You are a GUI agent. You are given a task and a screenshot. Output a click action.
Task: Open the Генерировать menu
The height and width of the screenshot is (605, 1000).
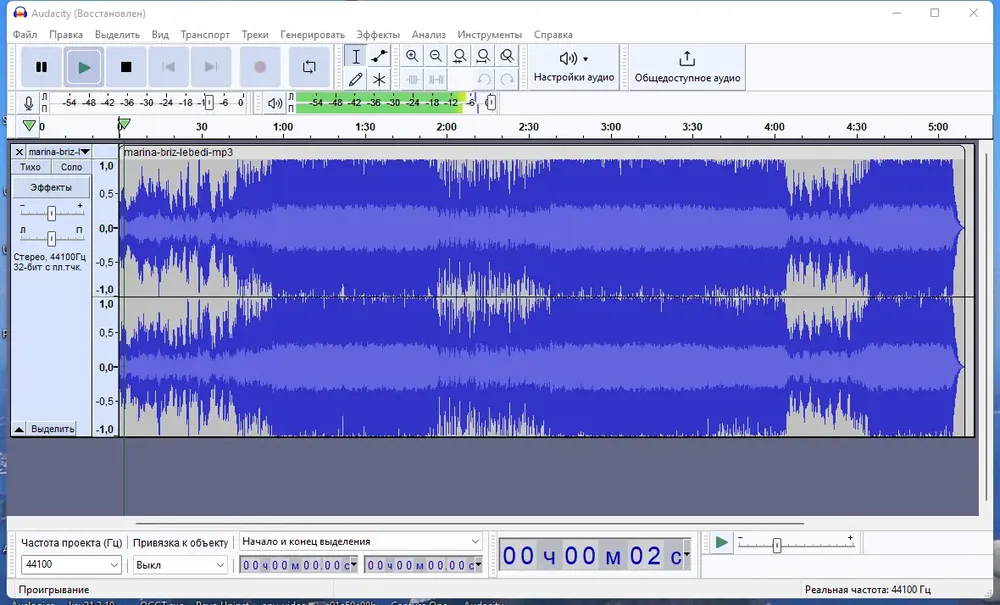pos(312,34)
